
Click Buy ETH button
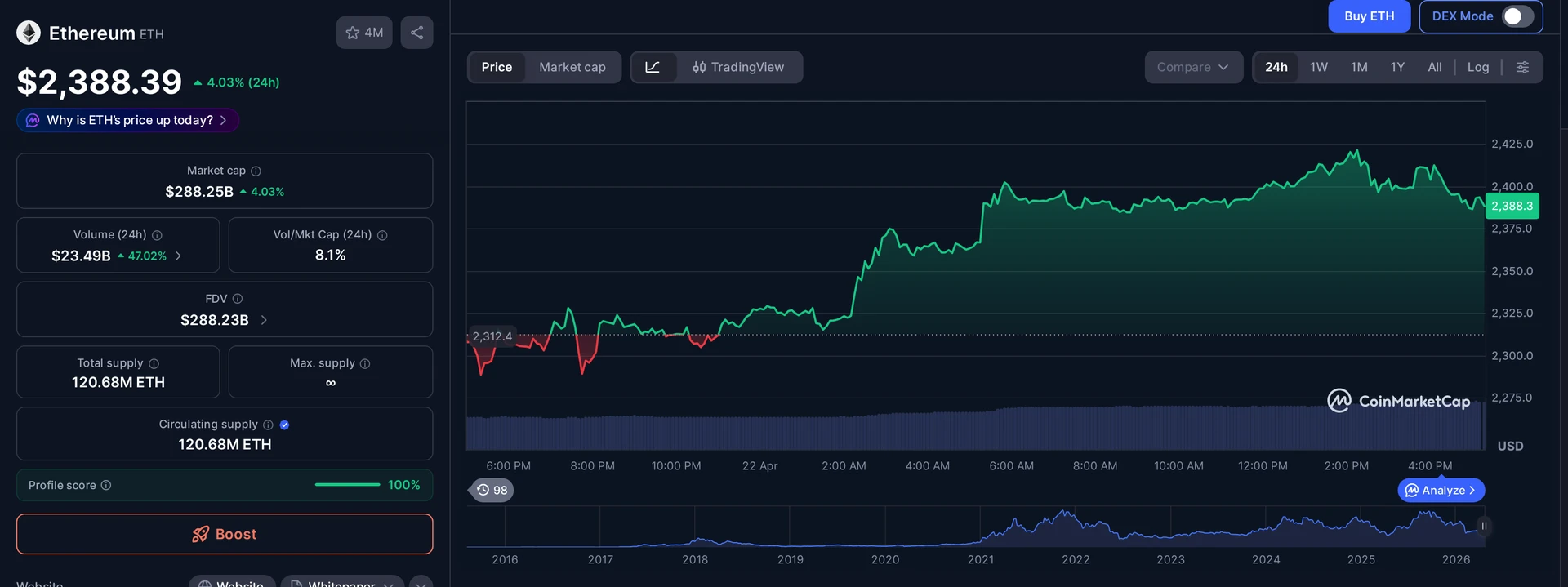[x=1370, y=16]
